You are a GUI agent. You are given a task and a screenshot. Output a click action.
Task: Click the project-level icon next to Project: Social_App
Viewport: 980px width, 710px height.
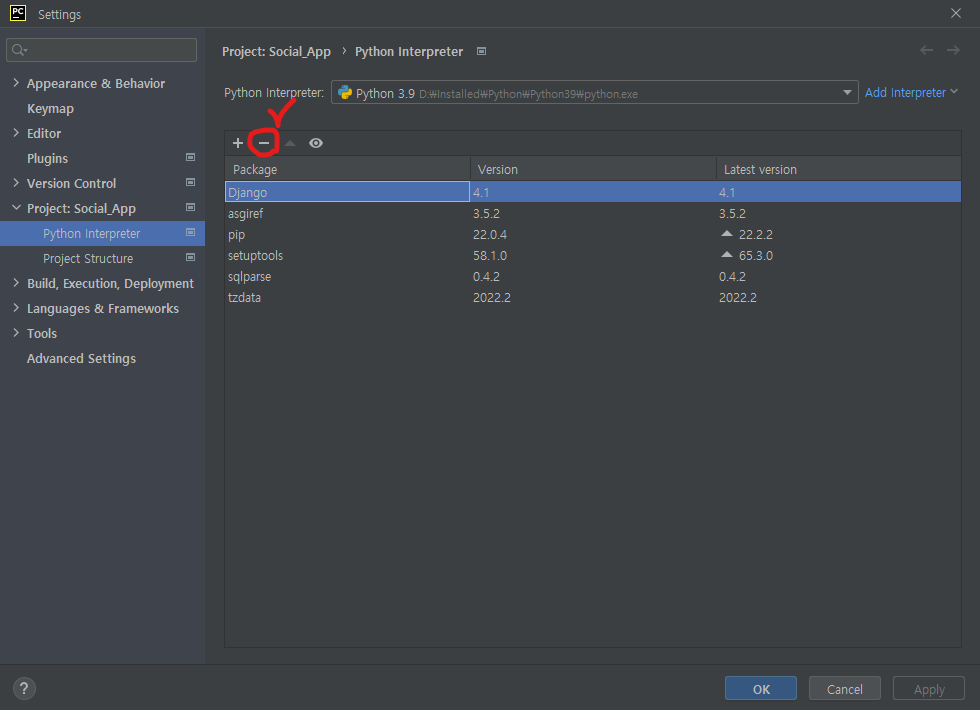pos(191,208)
